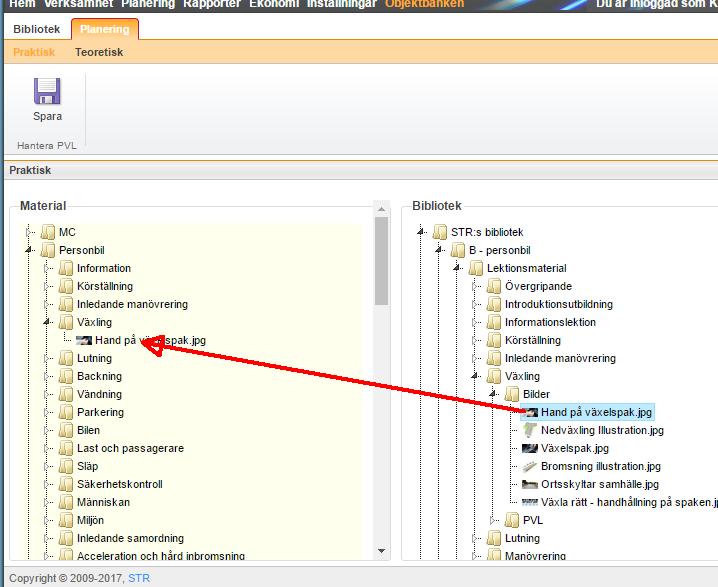This screenshot has height=587, width=718.
Task: Expand Last och passagerare node
Action: pos(47,448)
